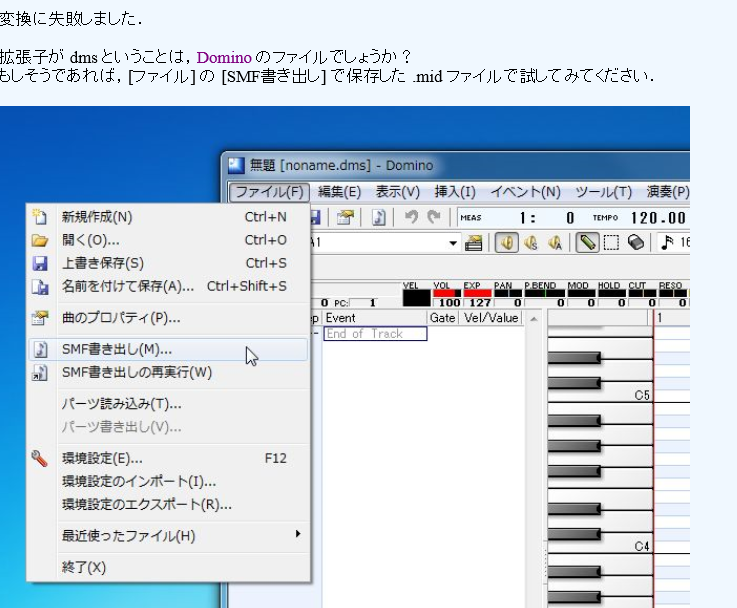Click the TEMPO 120.00 display
This screenshot has height=608, width=737.
(658, 218)
